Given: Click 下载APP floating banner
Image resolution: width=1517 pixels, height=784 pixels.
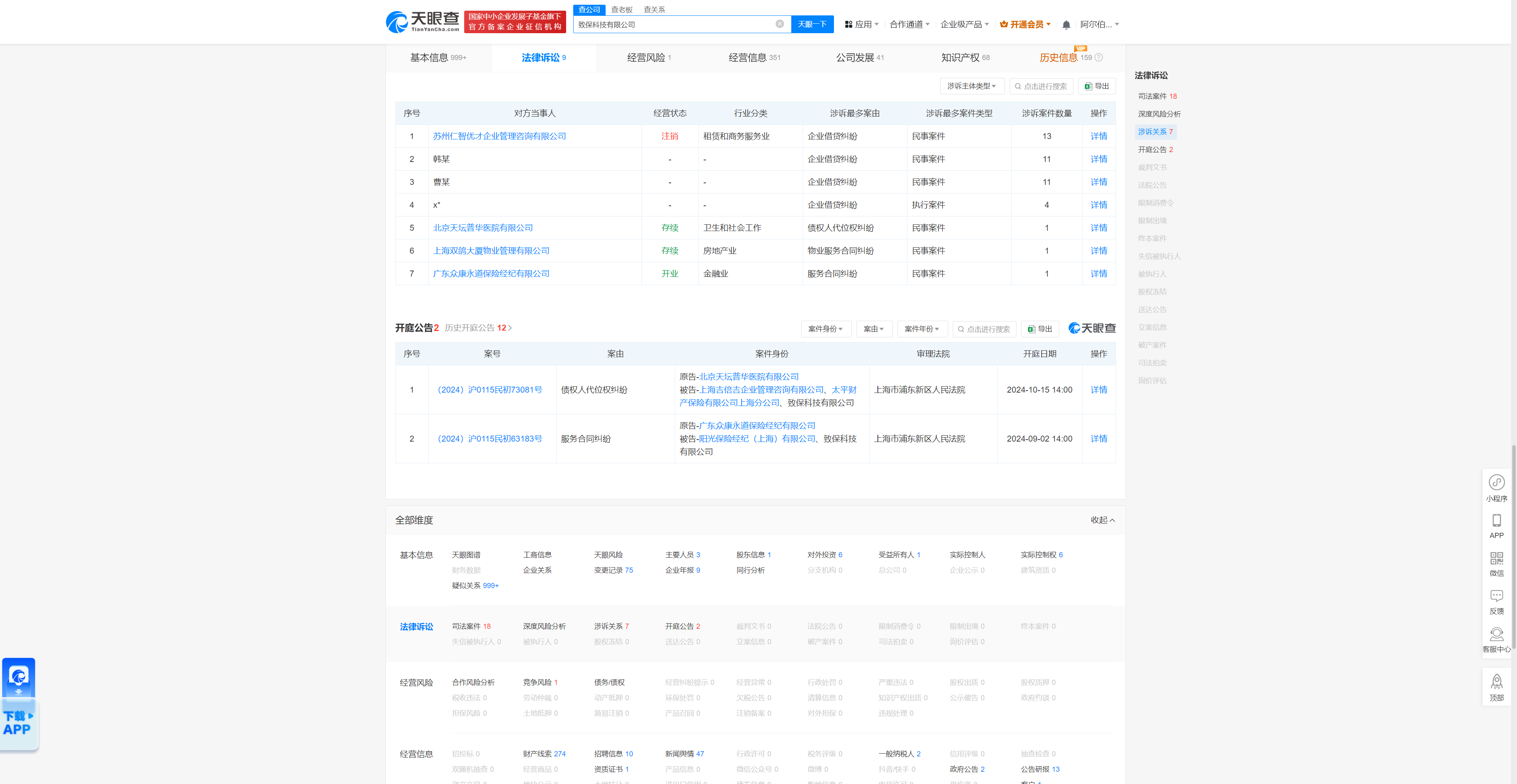Looking at the screenshot, I should (x=19, y=704).
